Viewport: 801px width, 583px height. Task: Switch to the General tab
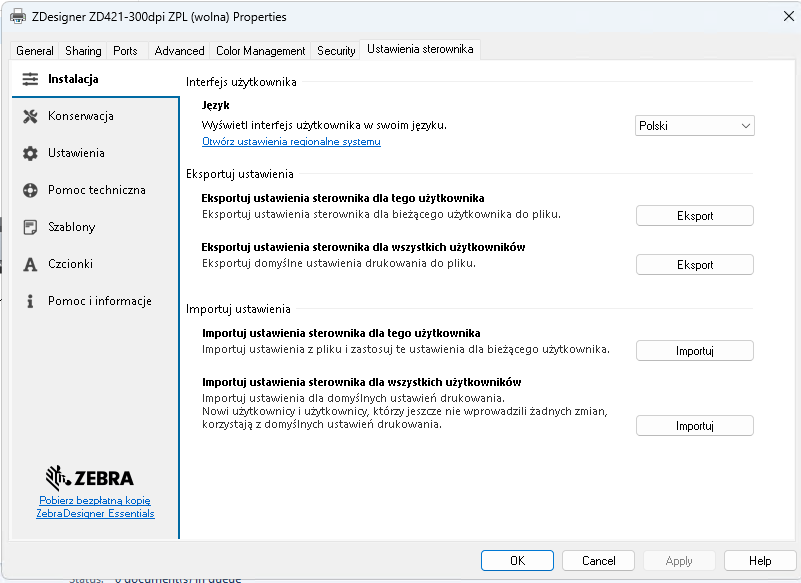pos(35,51)
